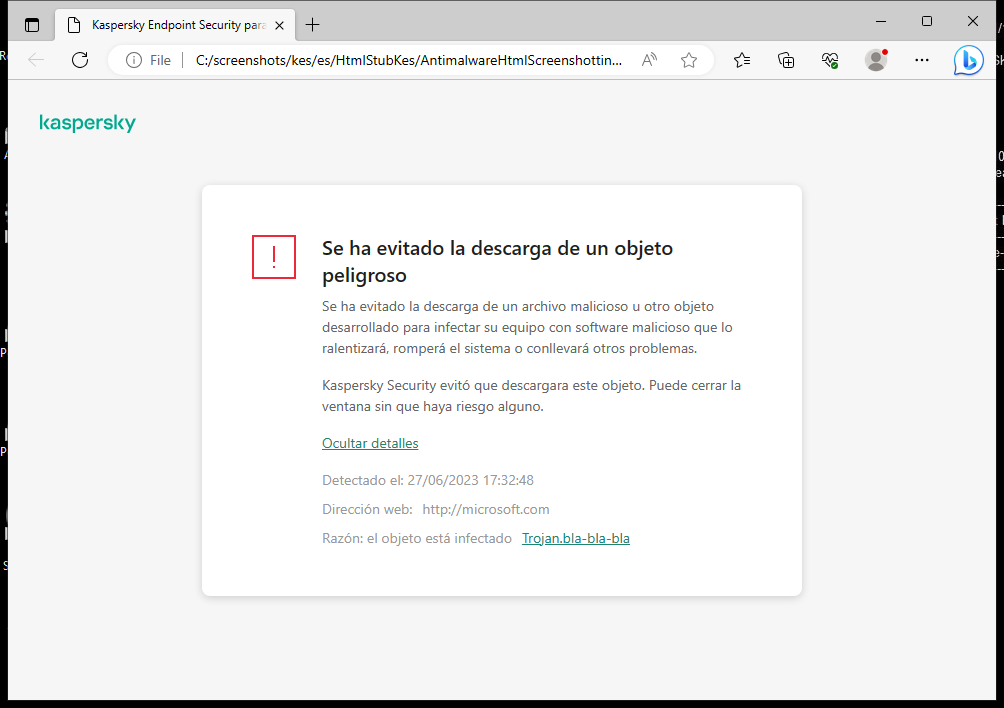
Task: Open the Tab actions menu icon
Action: click(32, 24)
